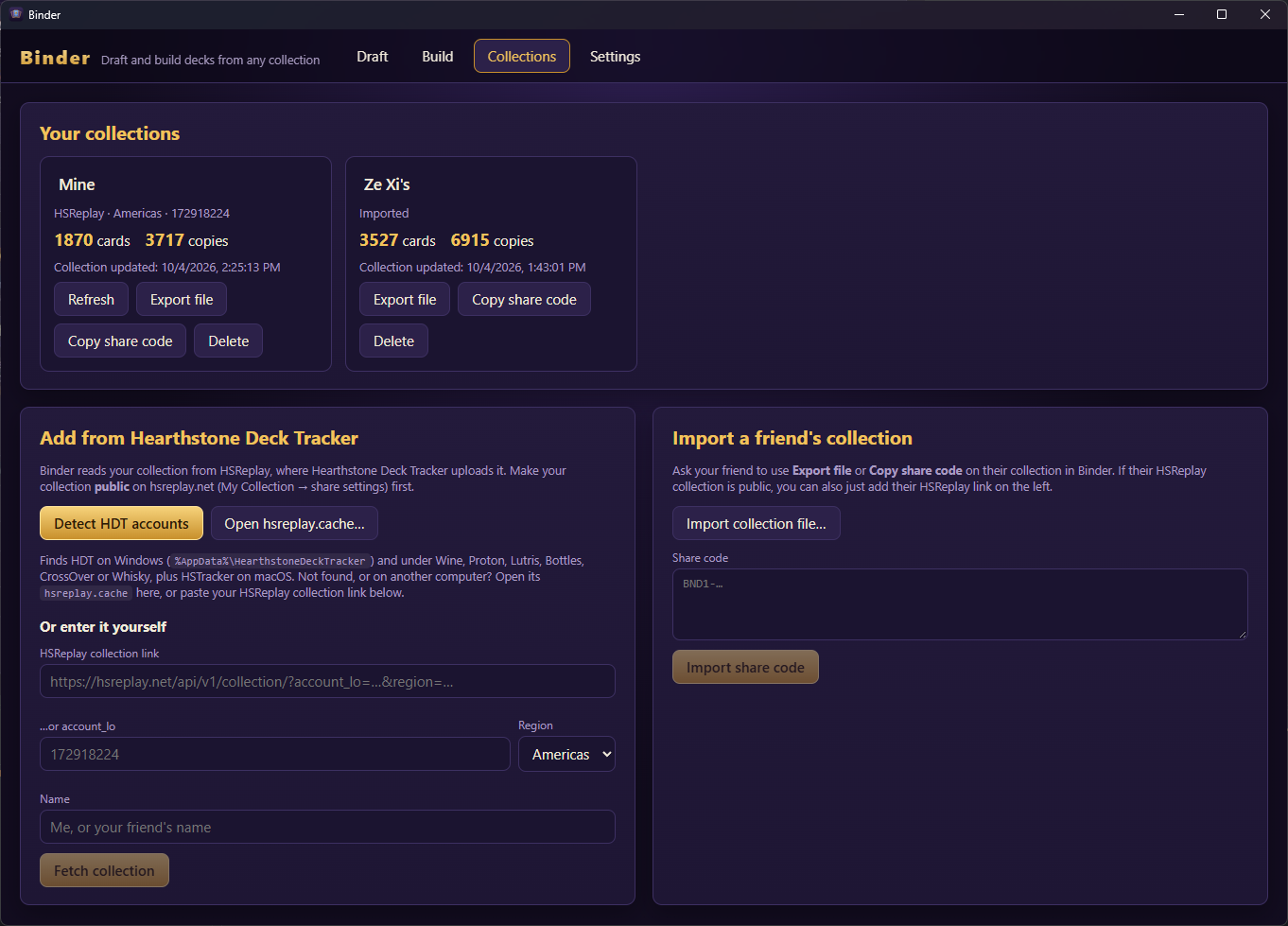This screenshot has width=1288, height=926.
Task: Click the 'Your collections' heading
Action: (110, 133)
